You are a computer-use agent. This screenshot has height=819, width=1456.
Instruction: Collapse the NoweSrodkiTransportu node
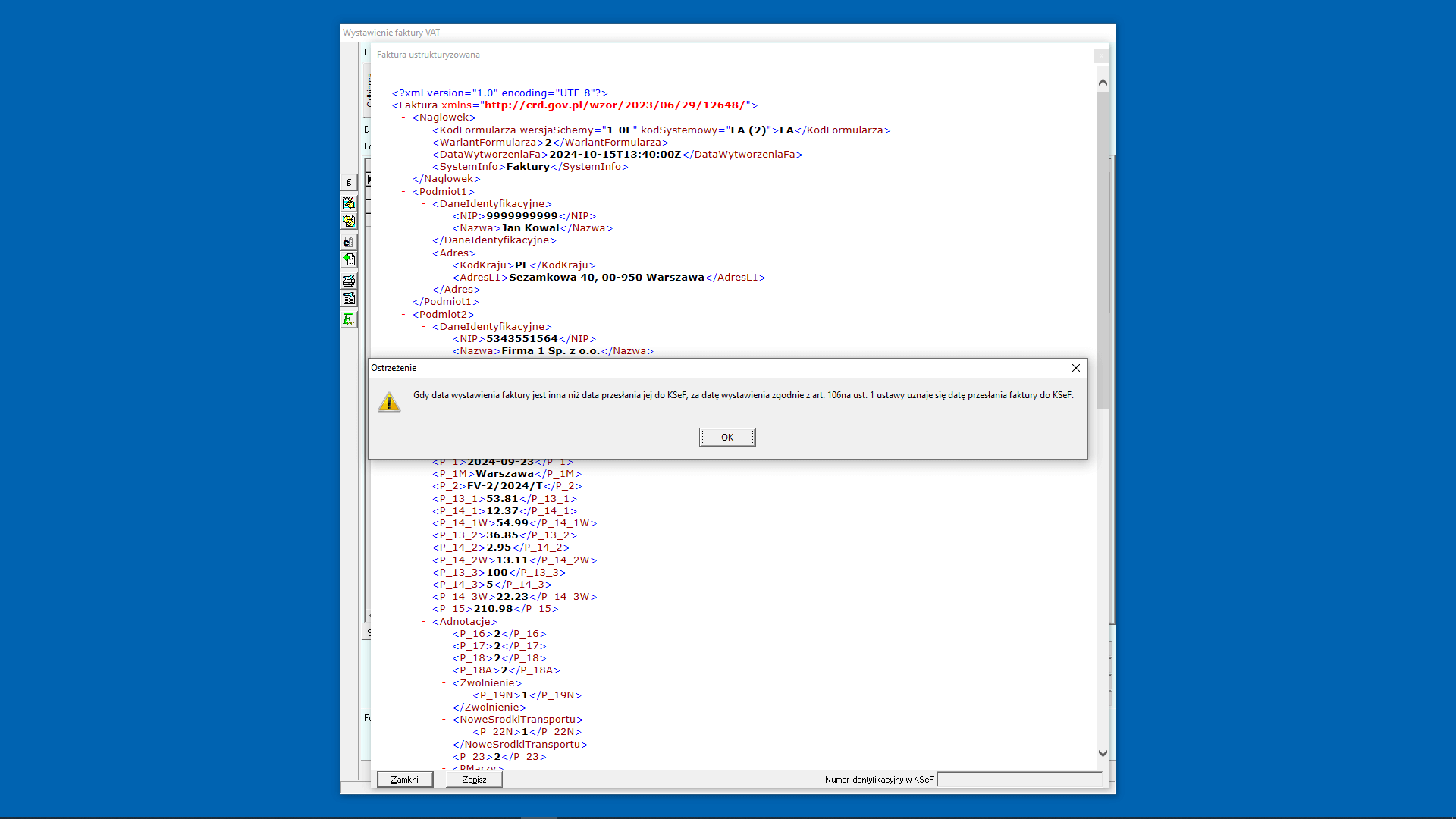443,719
